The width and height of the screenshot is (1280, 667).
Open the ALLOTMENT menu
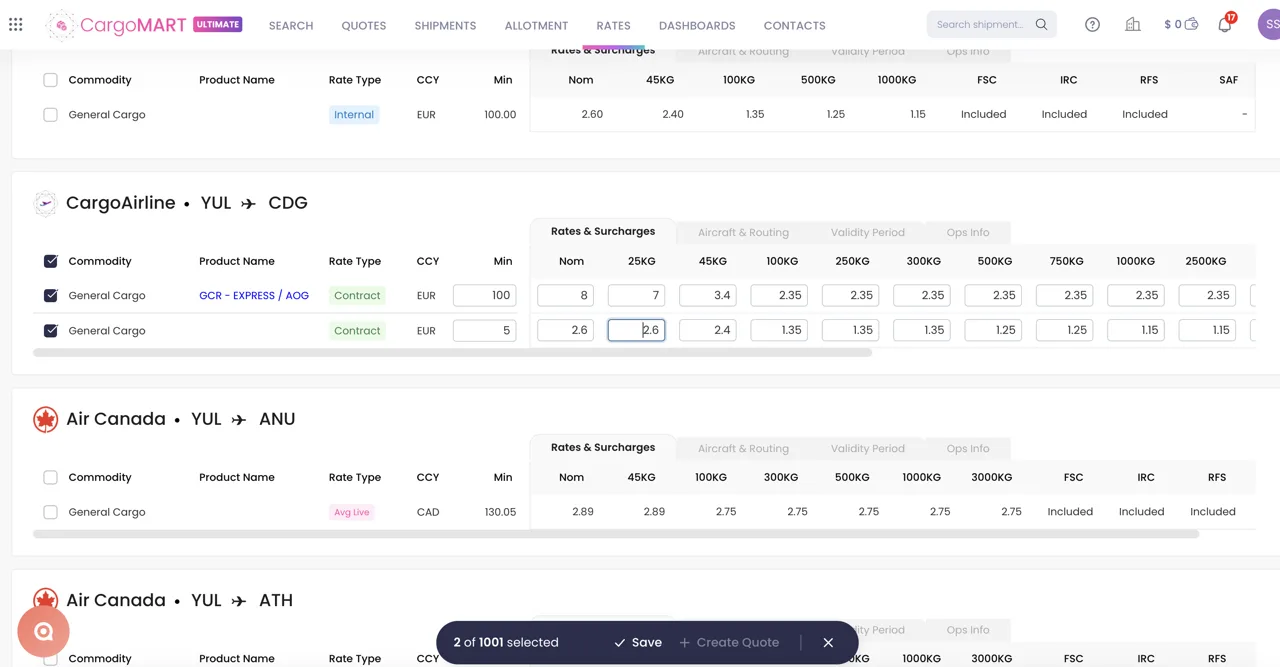(536, 25)
